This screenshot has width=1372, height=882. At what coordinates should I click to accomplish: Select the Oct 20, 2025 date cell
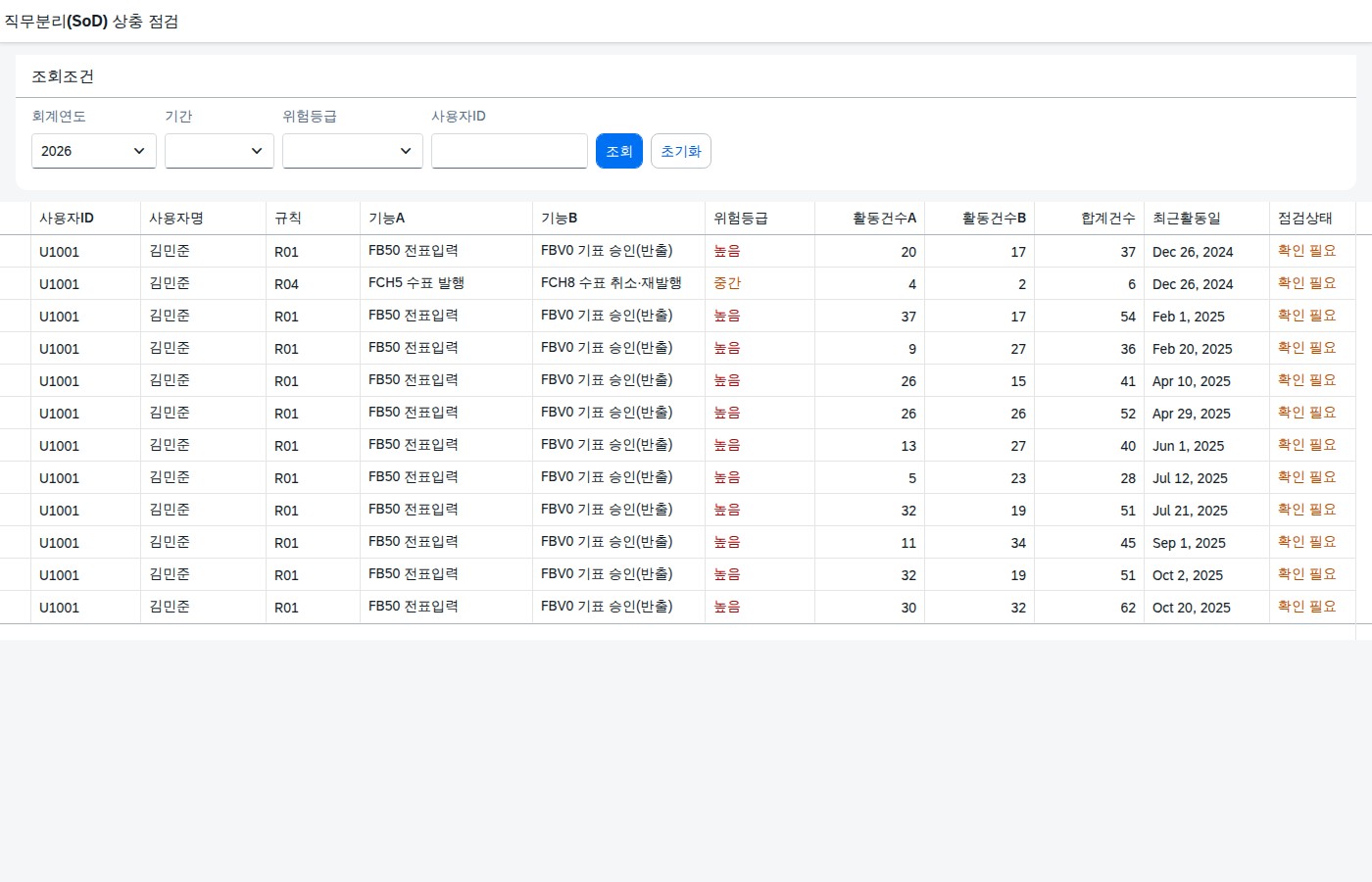point(1207,608)
